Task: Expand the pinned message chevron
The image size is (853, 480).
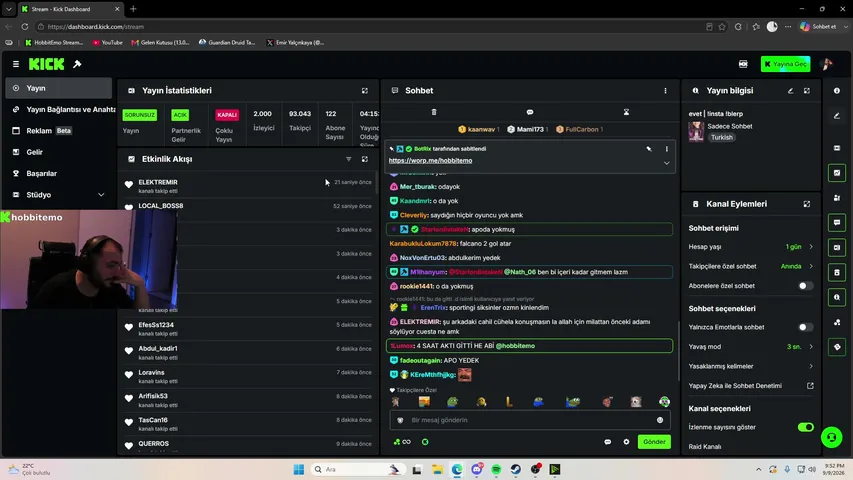Action: (666, 163)
